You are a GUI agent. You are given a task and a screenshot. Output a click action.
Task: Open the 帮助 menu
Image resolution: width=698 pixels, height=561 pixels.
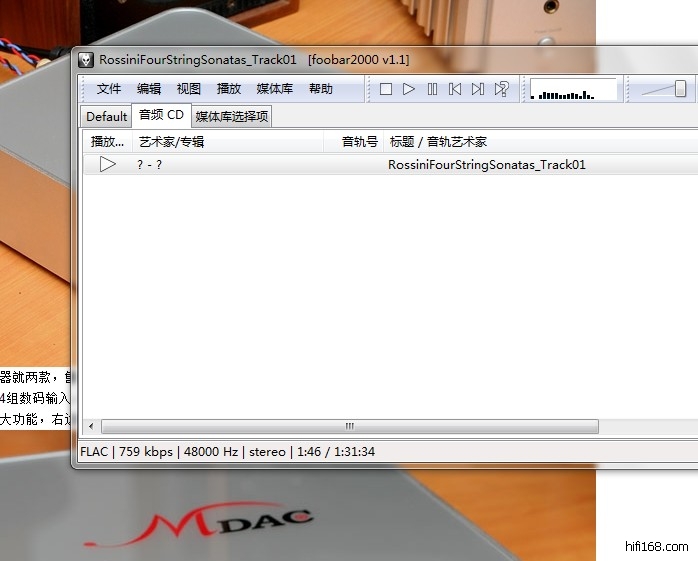[x=321, y=89]
